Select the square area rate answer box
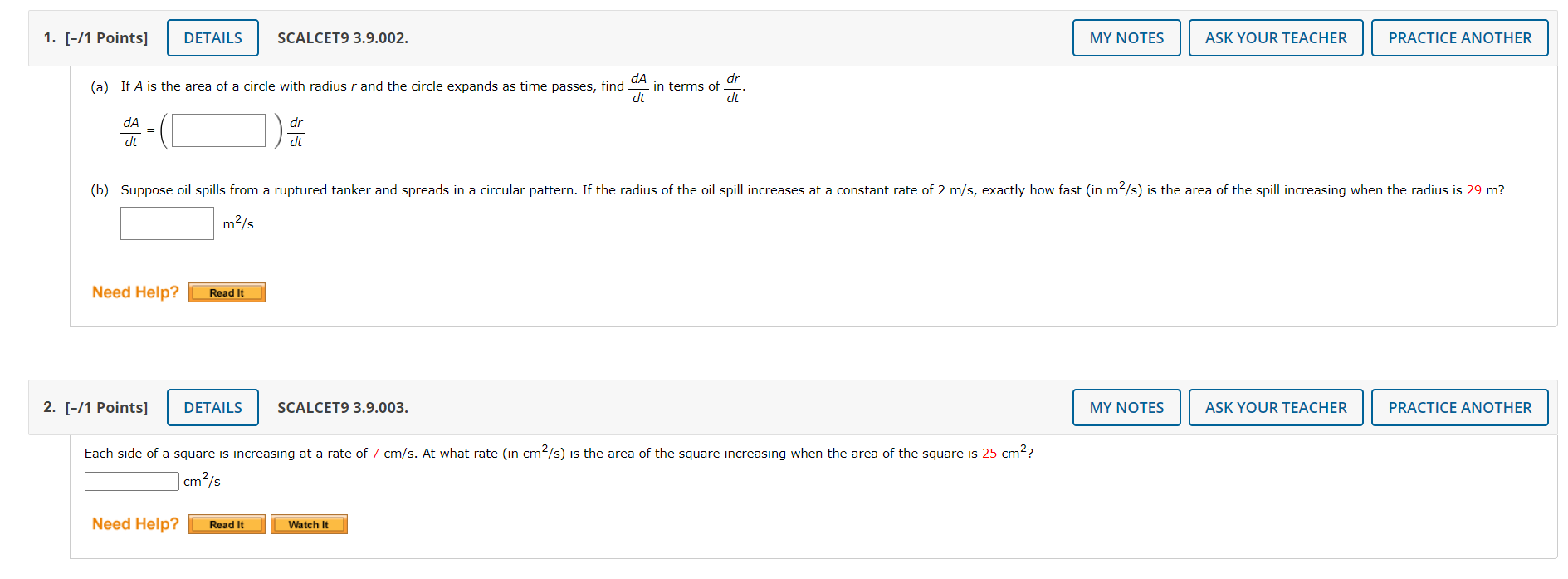Viewport: 1568px width, 579px height. pyautogui.click(x=130, y=480)
